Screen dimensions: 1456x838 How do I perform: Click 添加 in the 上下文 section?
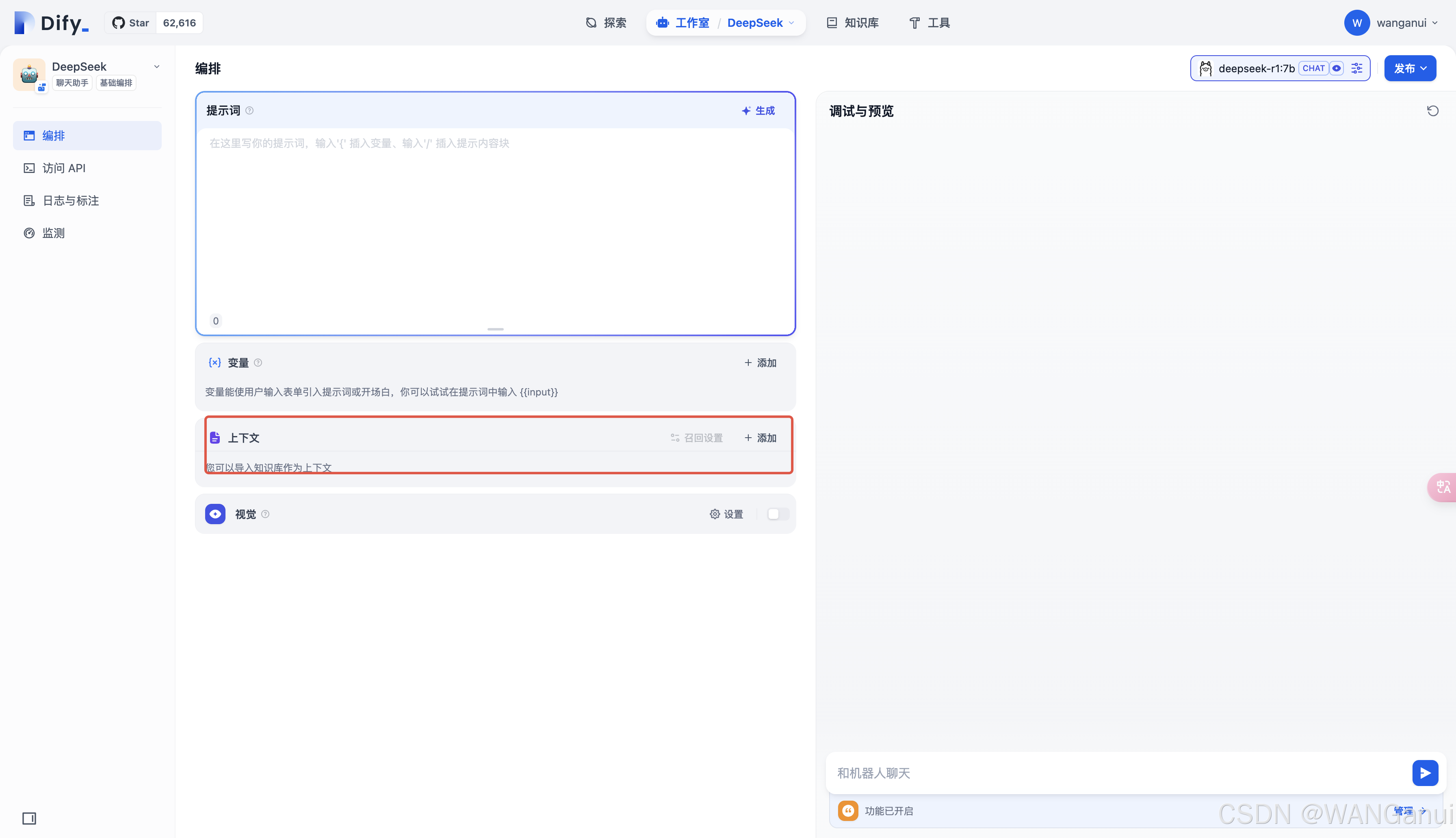coord(760,438)
